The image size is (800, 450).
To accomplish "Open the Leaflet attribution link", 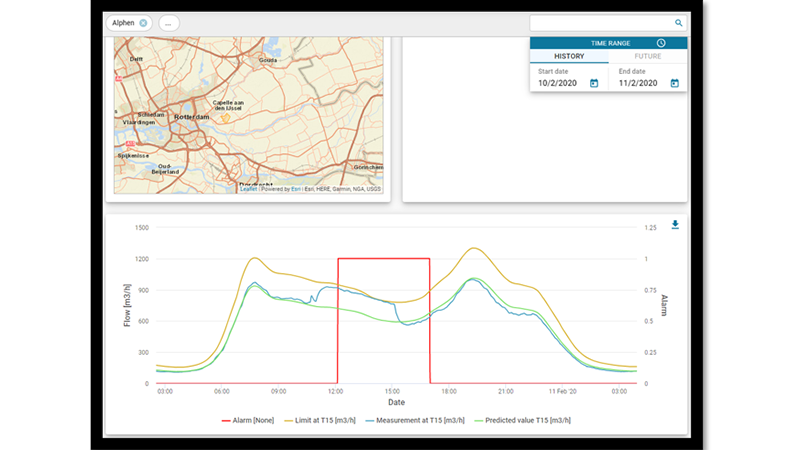I will click(248, 189).
